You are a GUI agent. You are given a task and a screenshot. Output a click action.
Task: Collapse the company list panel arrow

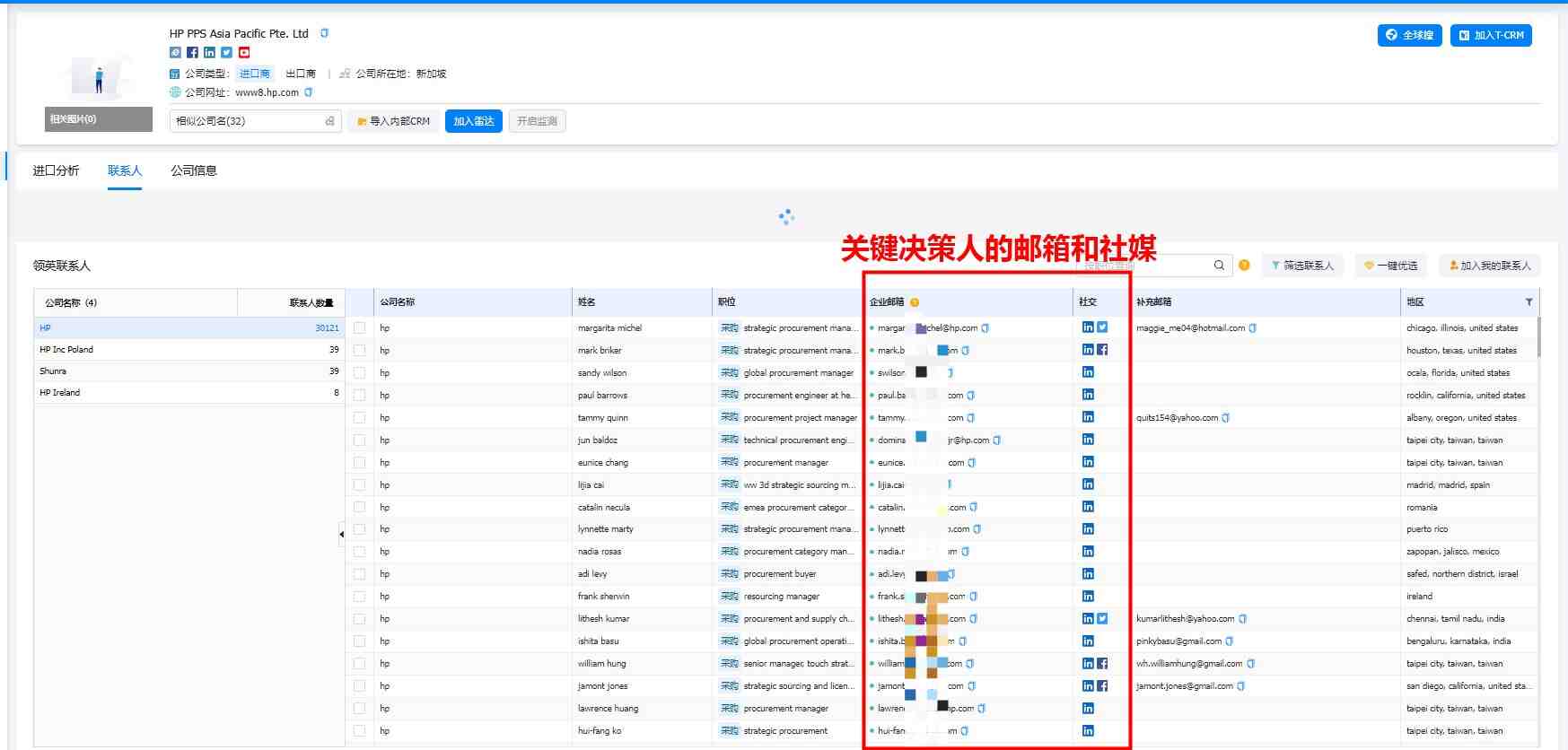pos(341,534)
